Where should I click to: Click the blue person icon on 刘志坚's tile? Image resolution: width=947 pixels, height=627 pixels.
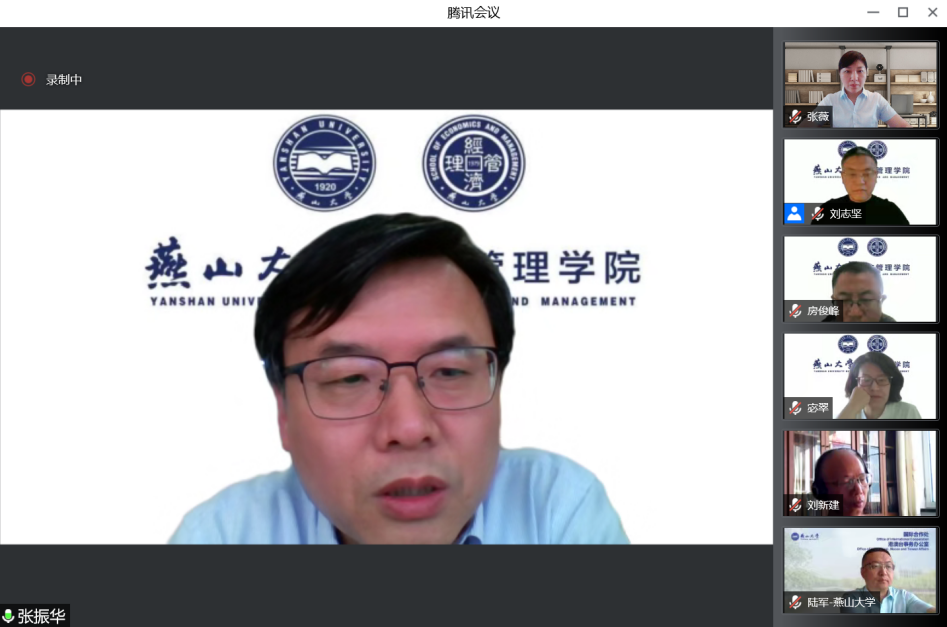pos(794,213)
